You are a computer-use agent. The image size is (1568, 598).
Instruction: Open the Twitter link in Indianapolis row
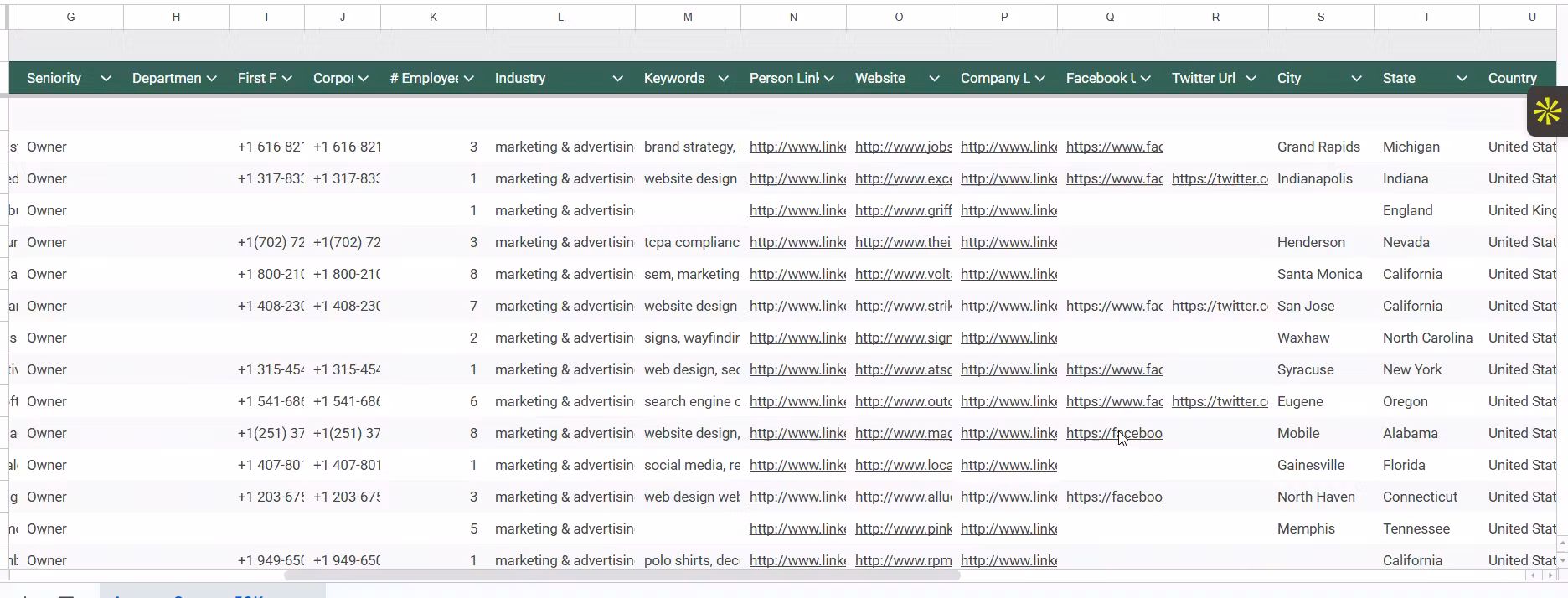point(1220,178)
